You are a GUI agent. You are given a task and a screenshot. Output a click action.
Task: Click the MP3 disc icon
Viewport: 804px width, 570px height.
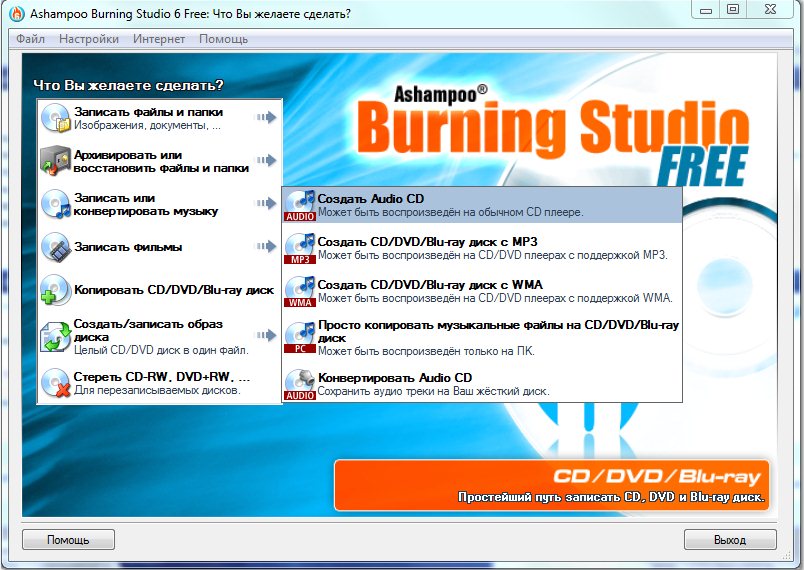[300, 249]
